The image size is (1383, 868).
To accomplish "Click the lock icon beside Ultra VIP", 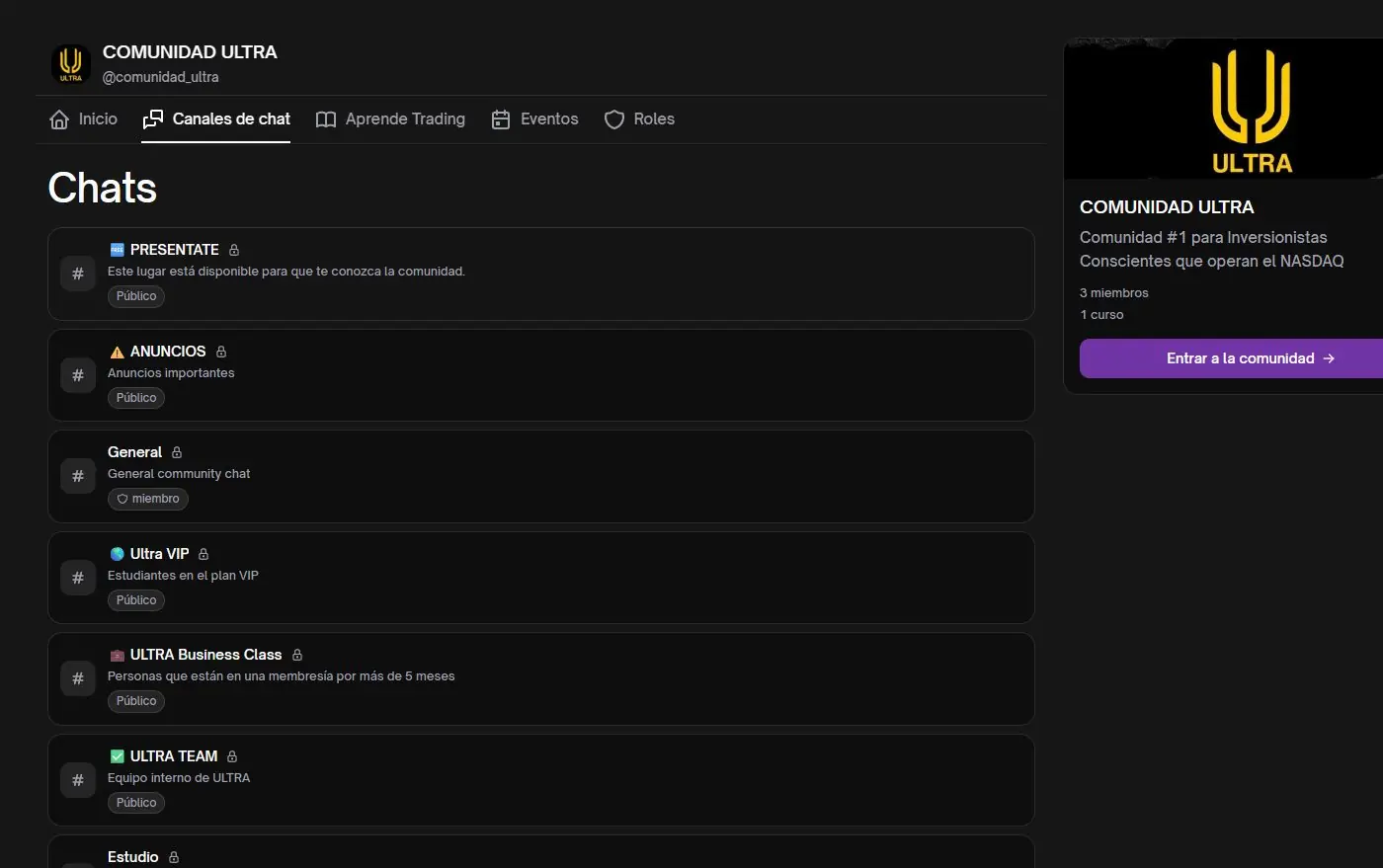I will [203, 554].
